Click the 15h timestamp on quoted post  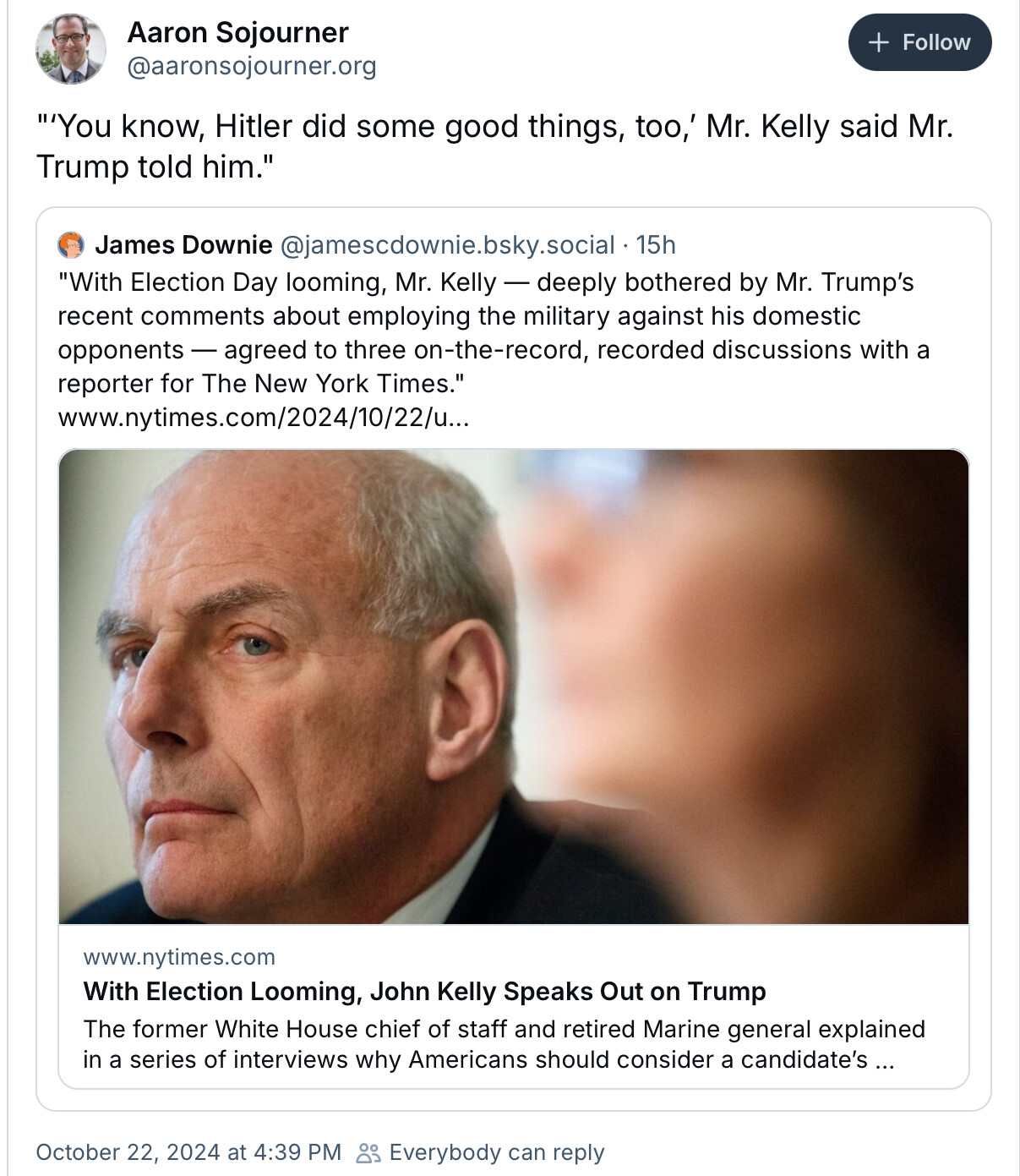[x=656, y=245]
